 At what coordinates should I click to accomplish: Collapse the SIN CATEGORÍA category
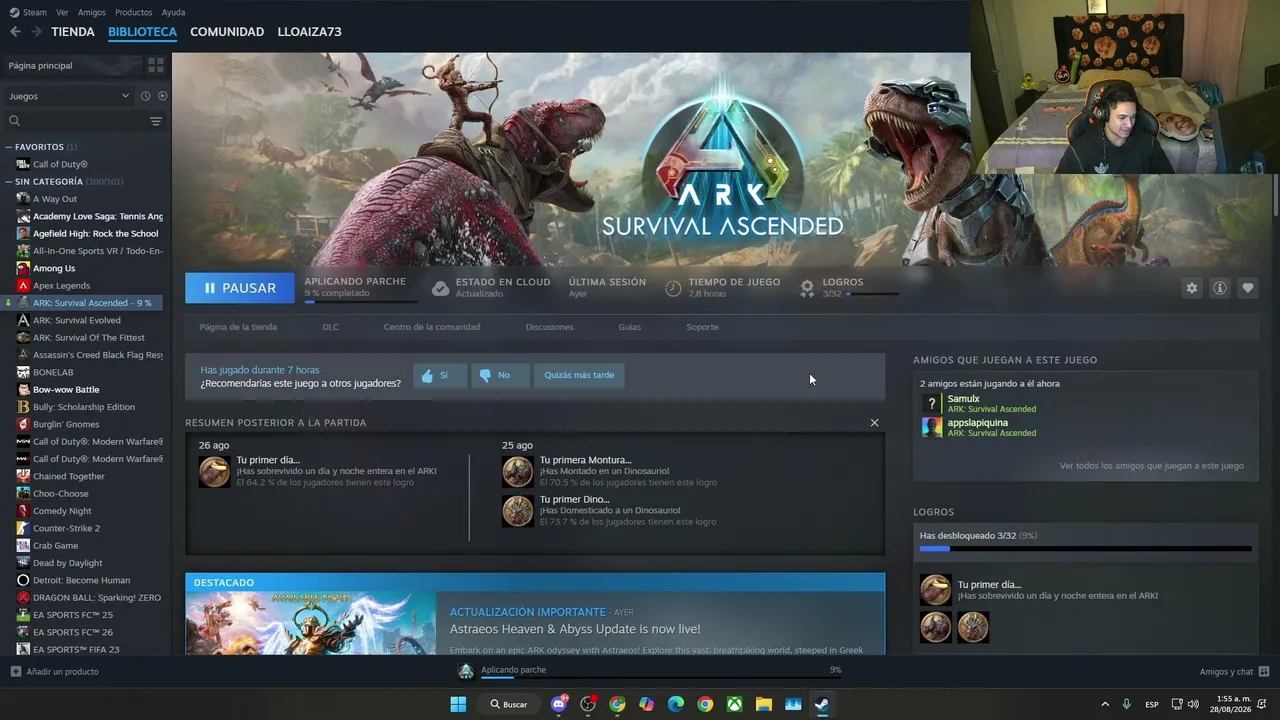point(9,182)
